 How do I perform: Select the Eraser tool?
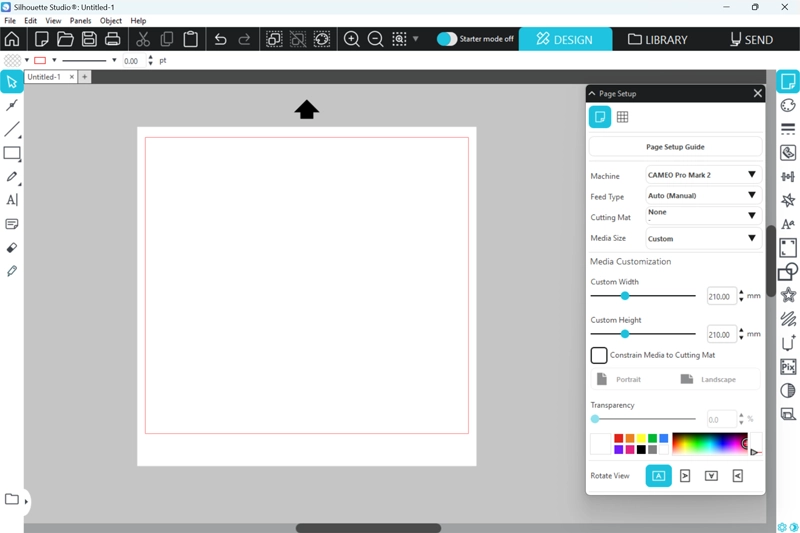[12, 247]
